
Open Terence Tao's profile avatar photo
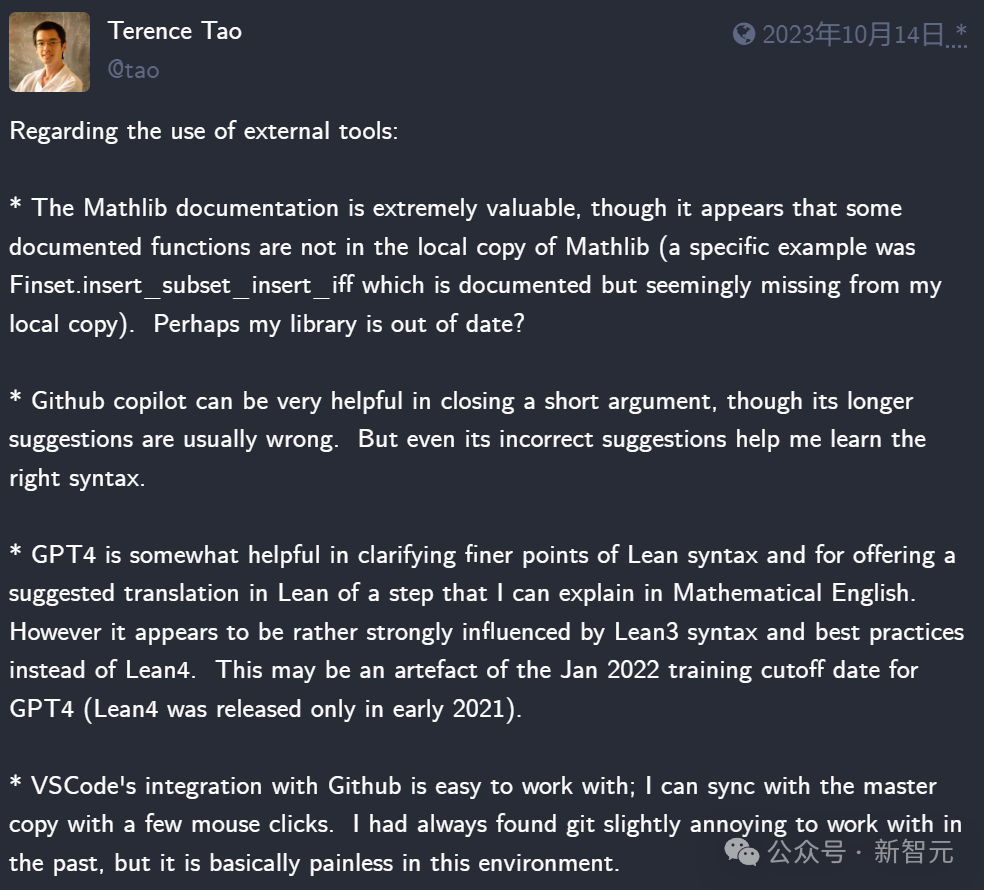tap(50, 52)
